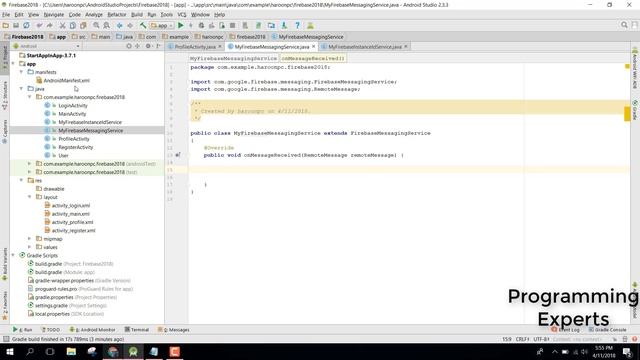Expand the mipmap folder node

click(29, 238)
